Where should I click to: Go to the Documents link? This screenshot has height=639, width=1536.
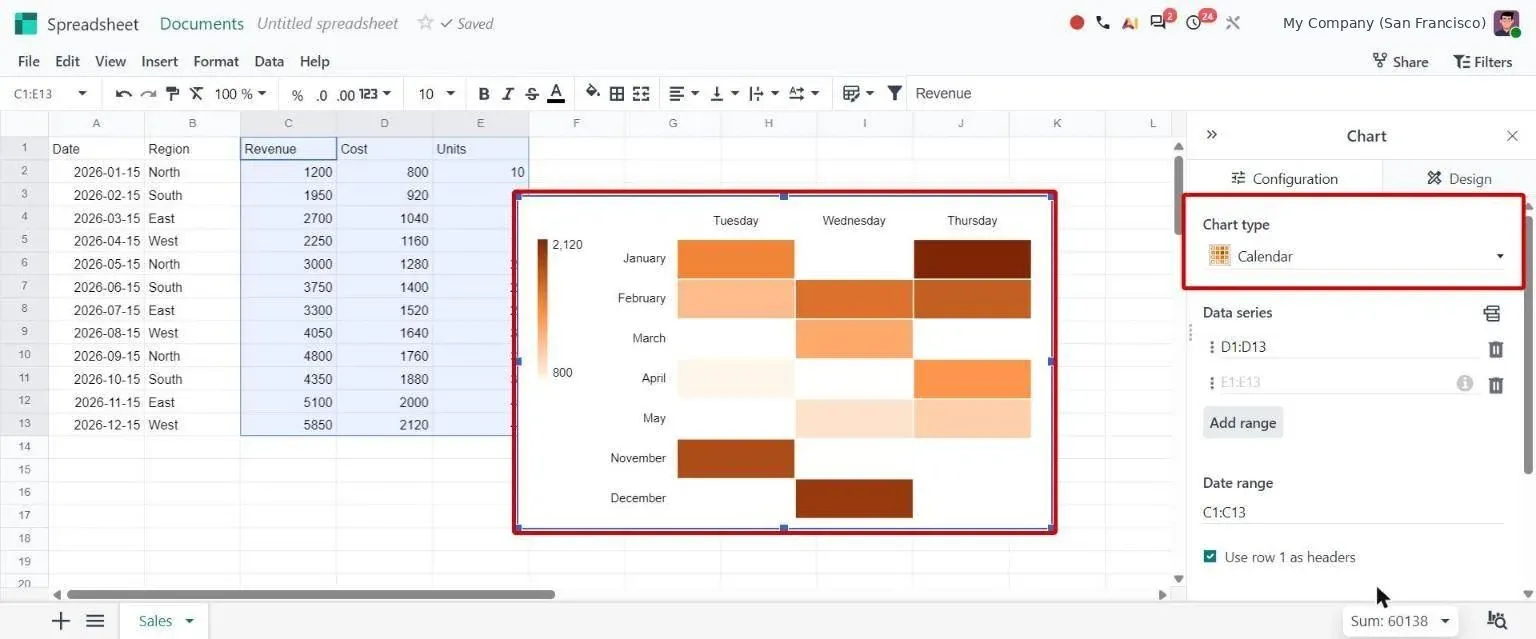point(202,23)
